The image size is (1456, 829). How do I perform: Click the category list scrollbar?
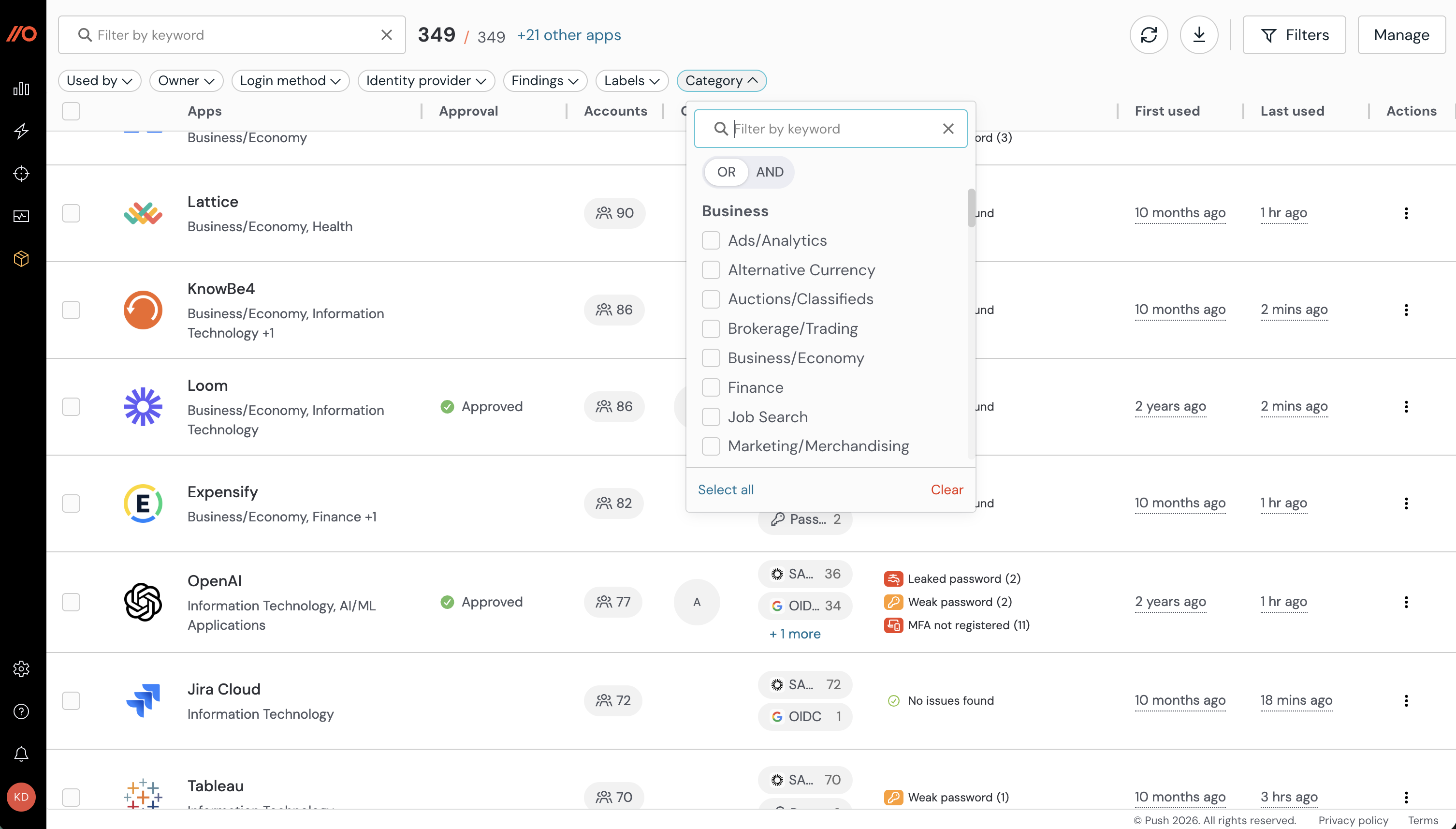pyautogui.click(x=971, y=208)
